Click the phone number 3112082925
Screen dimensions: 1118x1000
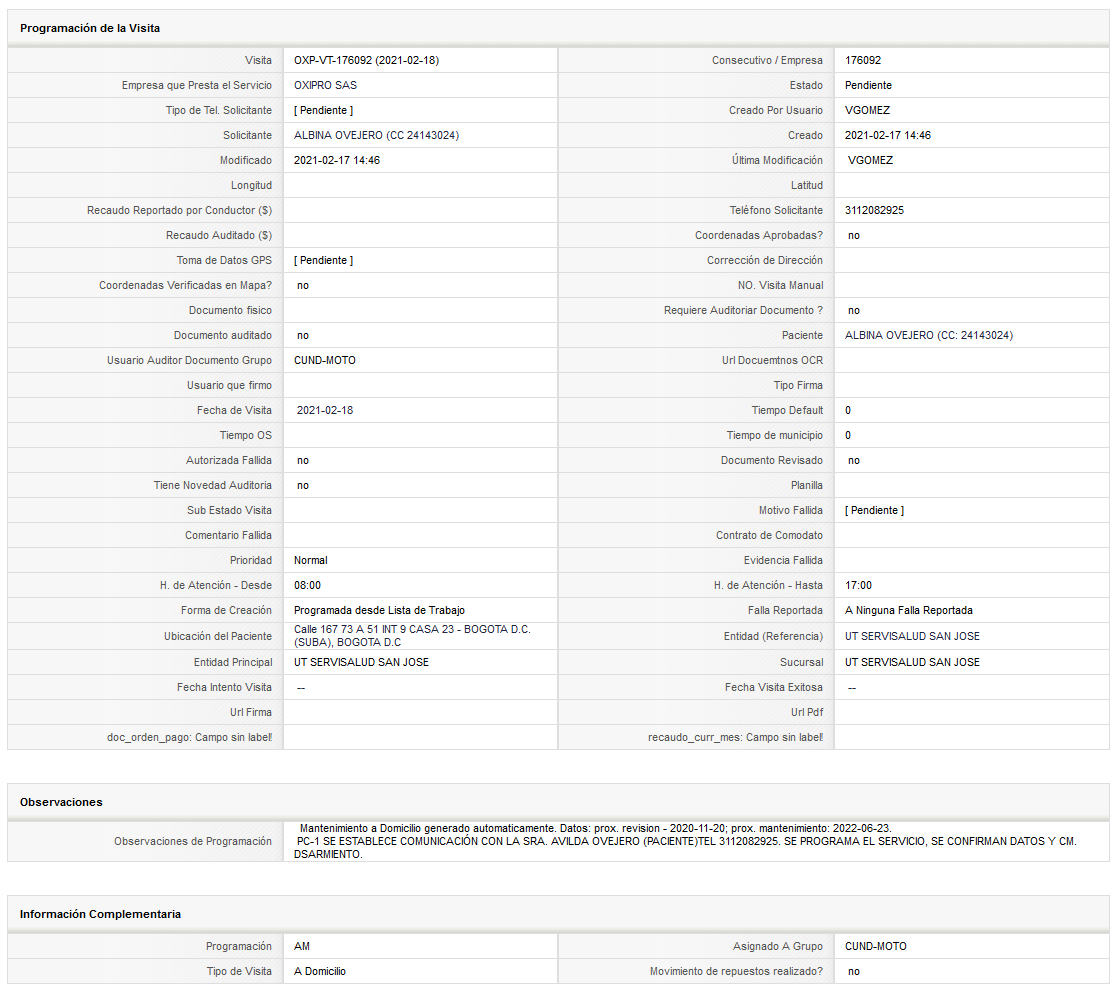(x=874, y=210)
